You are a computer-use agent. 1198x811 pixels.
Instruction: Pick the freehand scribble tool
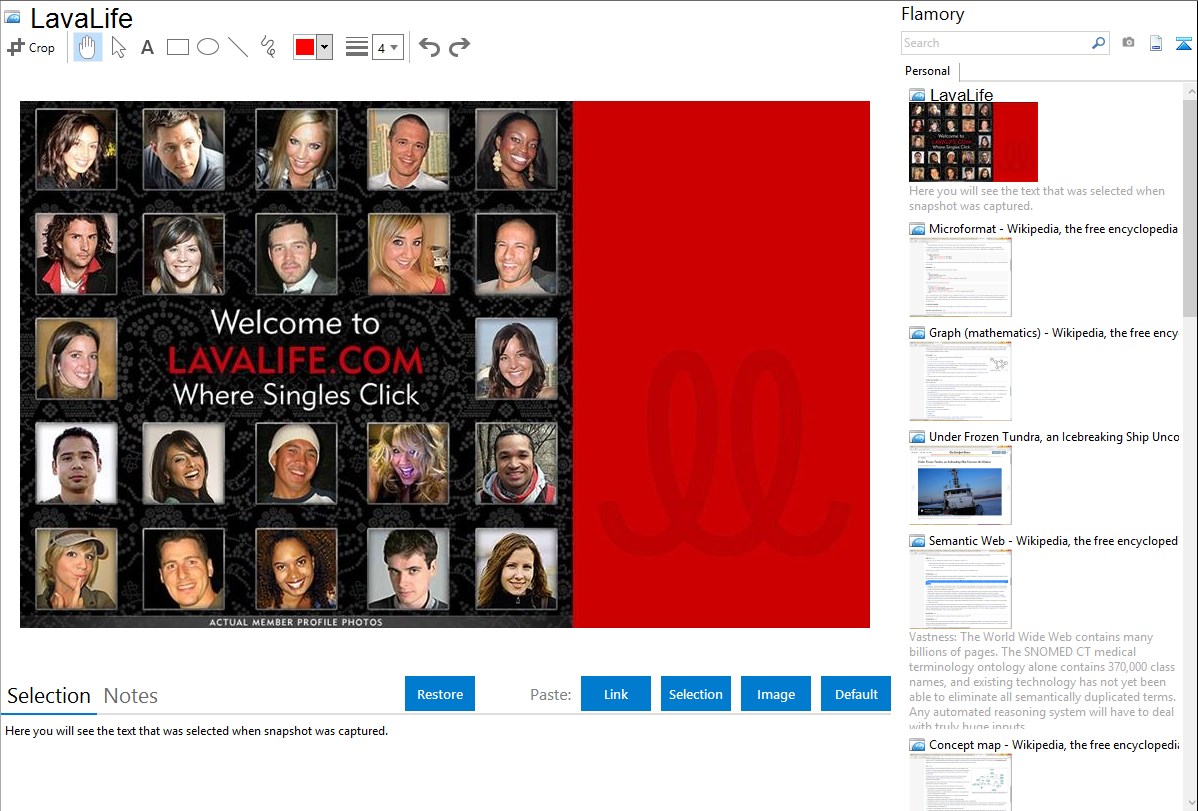[x=268, y=47]
